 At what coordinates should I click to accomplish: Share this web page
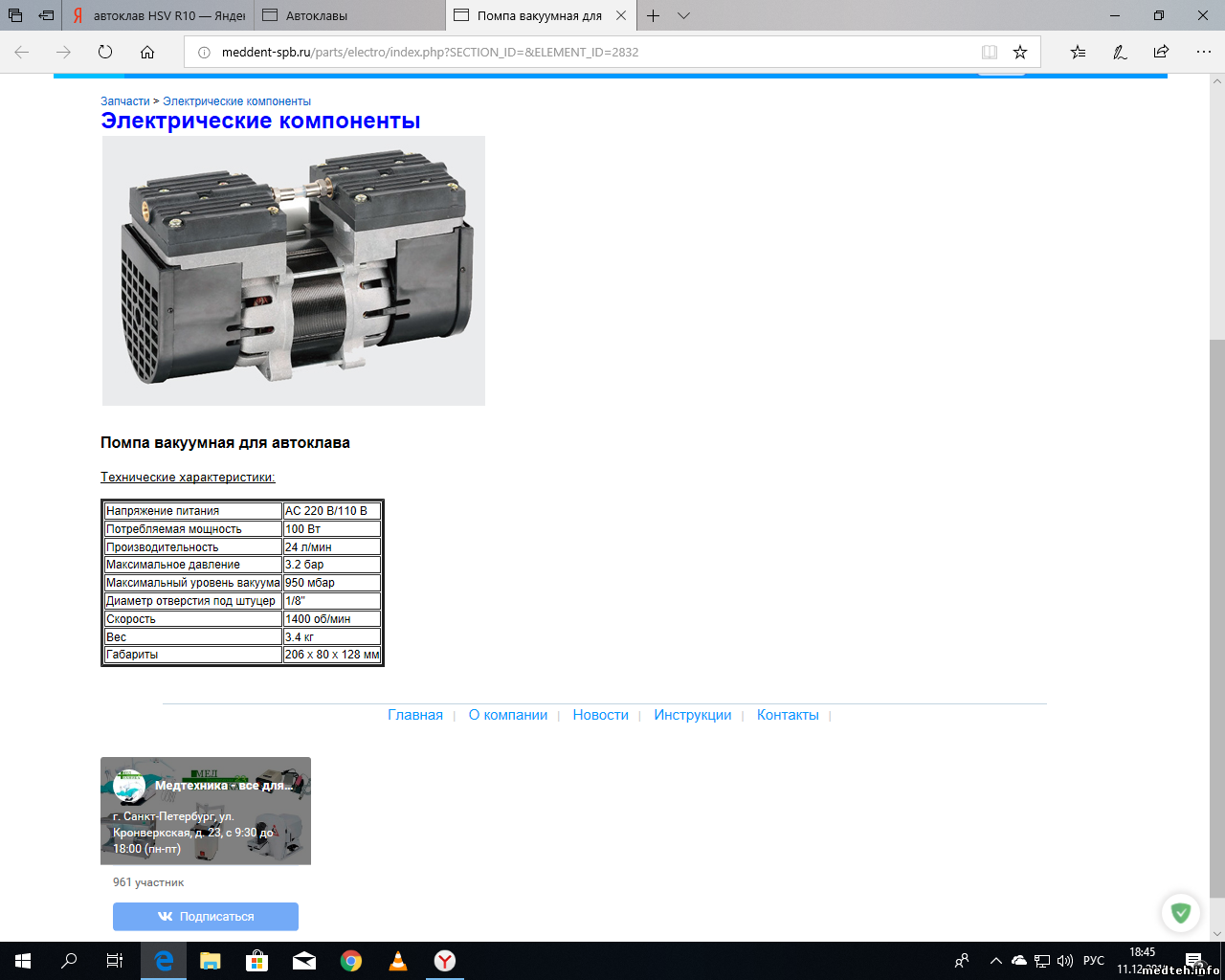point(1161,52)
